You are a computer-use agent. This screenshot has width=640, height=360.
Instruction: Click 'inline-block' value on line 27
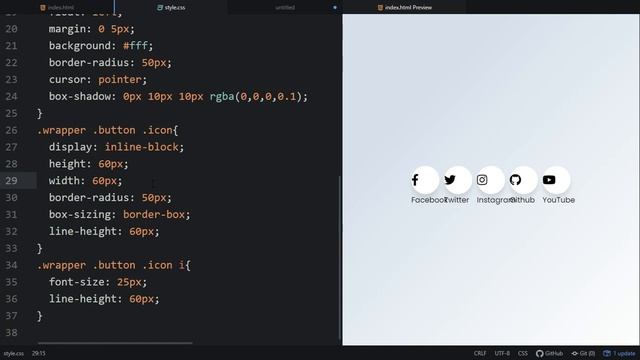(142, 147)
